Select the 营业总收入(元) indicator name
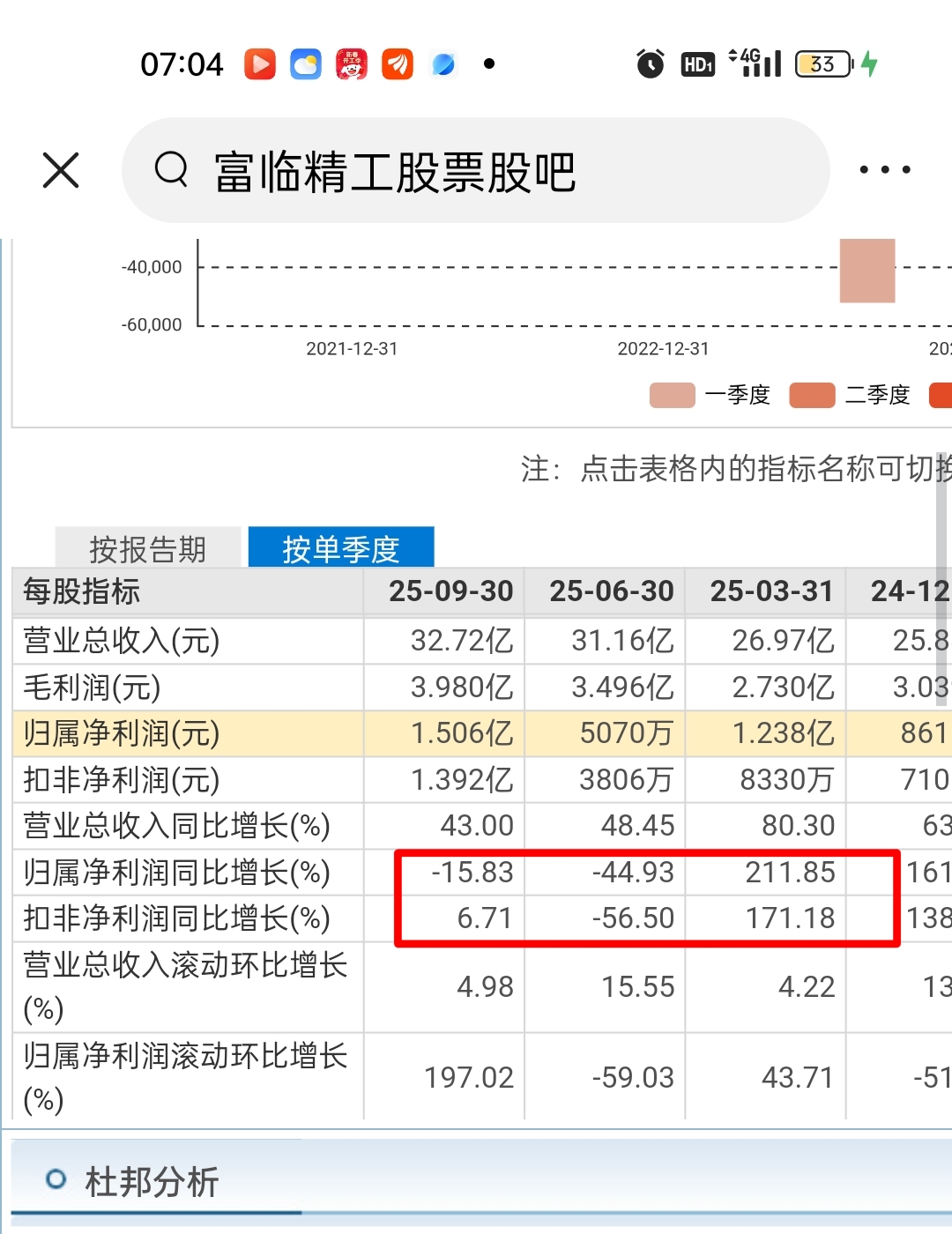This screenshot has height=1234, width=952. point(122,641)
